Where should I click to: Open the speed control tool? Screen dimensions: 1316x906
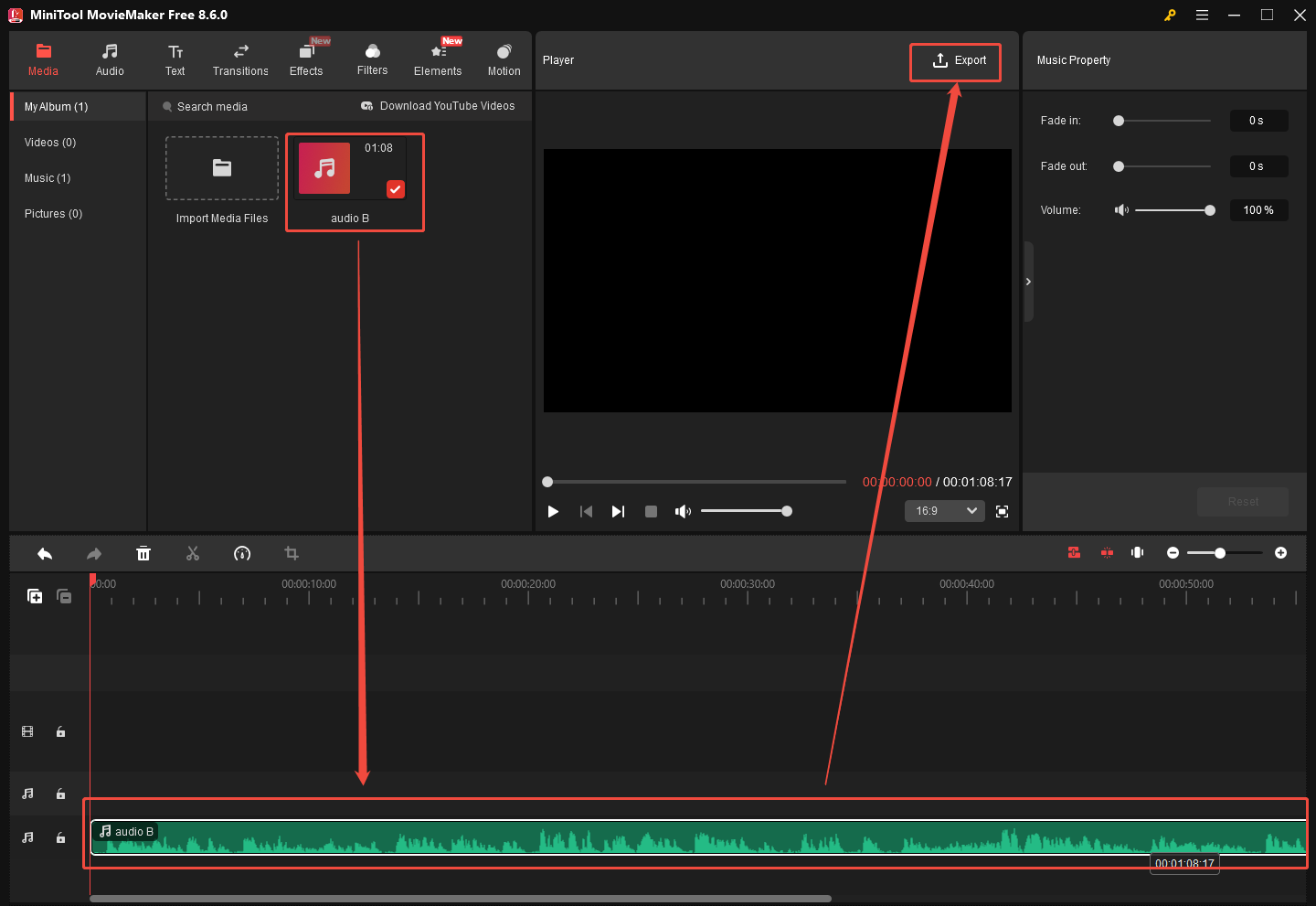tap(242, 553)
